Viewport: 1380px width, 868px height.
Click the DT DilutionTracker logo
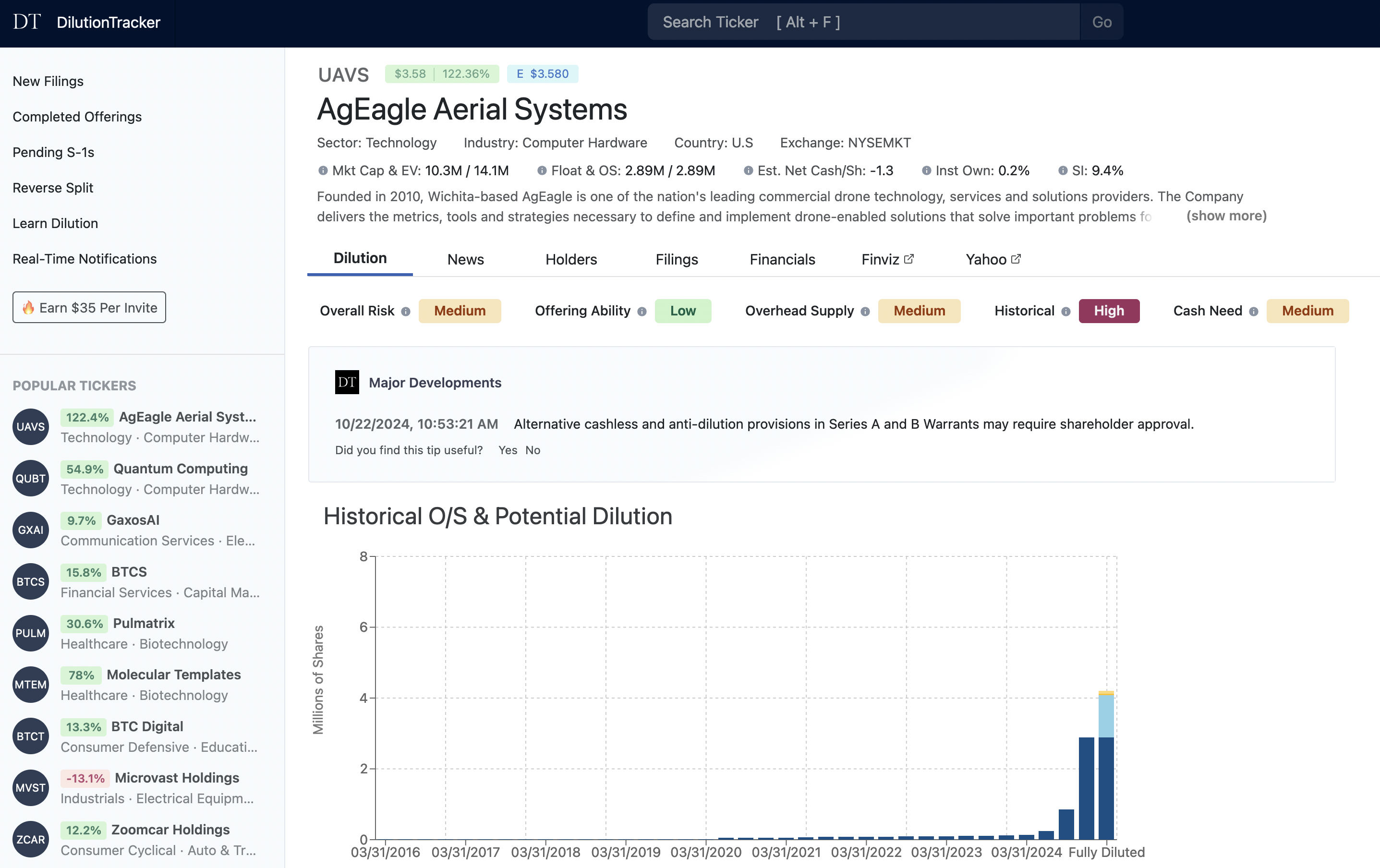tap(86, 23)
